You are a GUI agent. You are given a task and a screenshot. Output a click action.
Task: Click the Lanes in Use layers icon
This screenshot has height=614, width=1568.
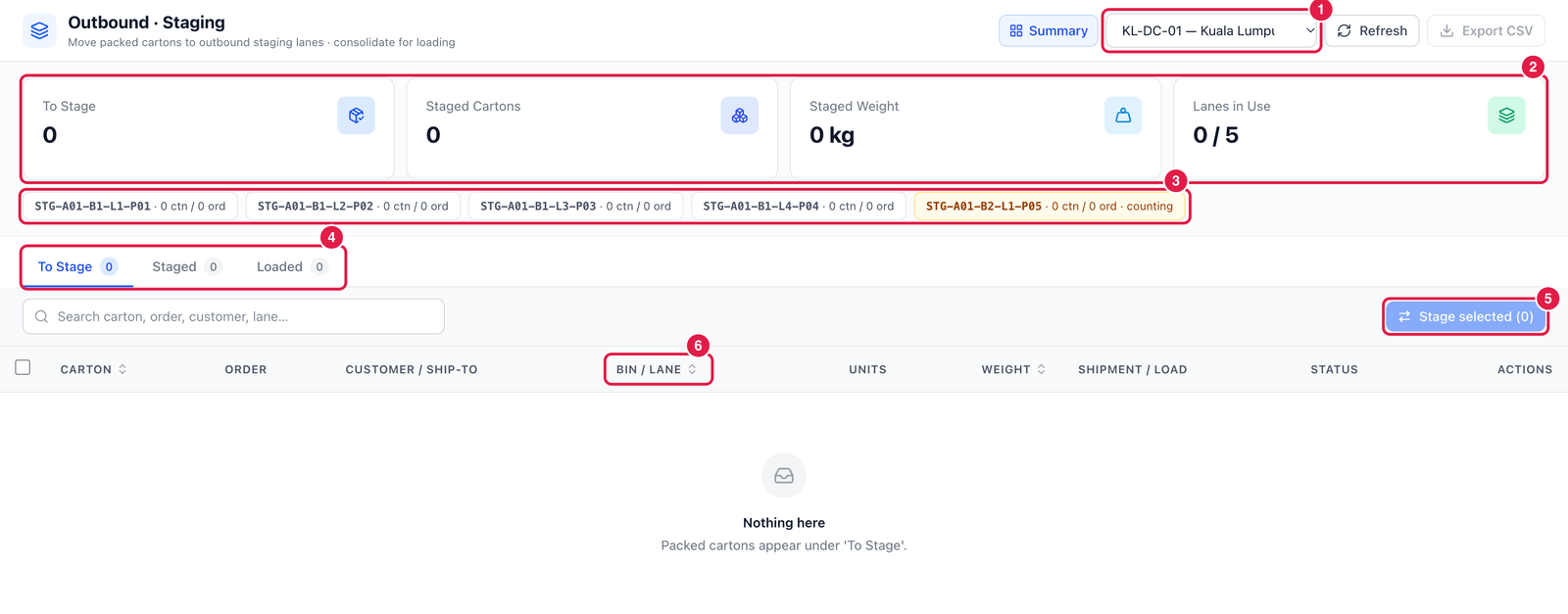point(1506,116)
